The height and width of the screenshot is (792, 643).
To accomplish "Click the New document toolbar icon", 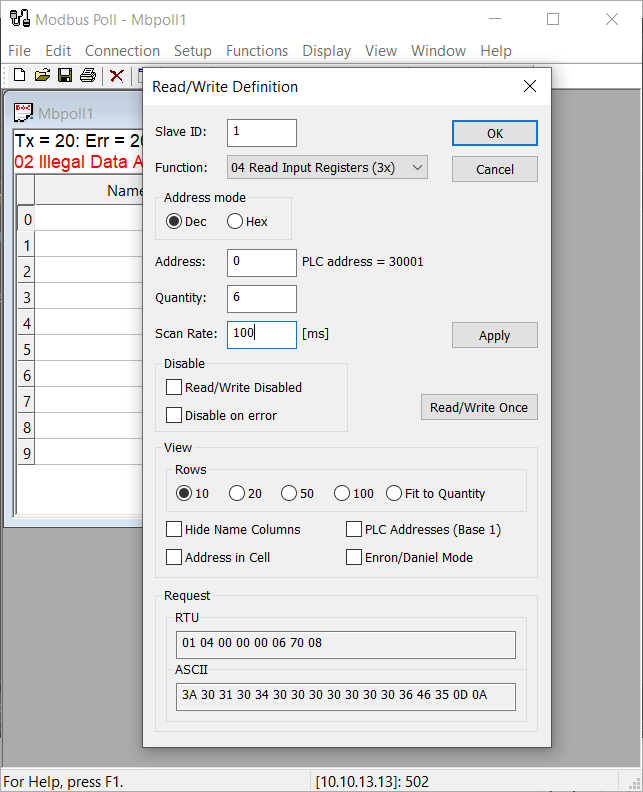I will coord(19,75).
